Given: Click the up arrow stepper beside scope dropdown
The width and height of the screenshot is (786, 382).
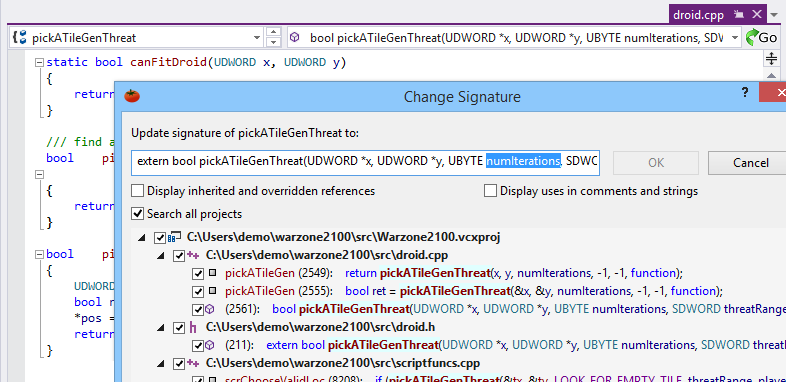Looking at the screenshot, I should [x=273, y=33].
